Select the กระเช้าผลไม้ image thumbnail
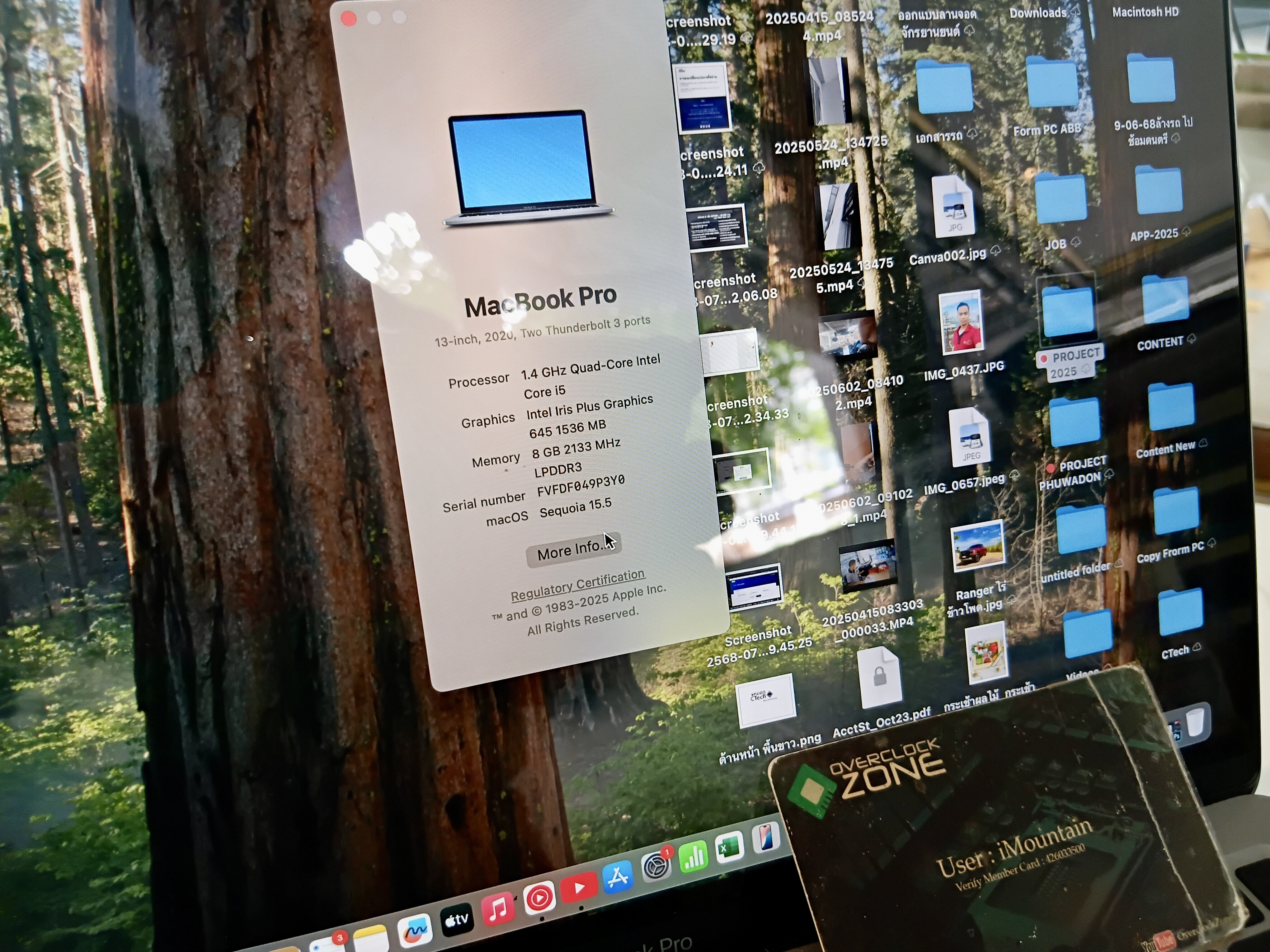This screenshot has width=1270, height=952. [x=986, y=653]
